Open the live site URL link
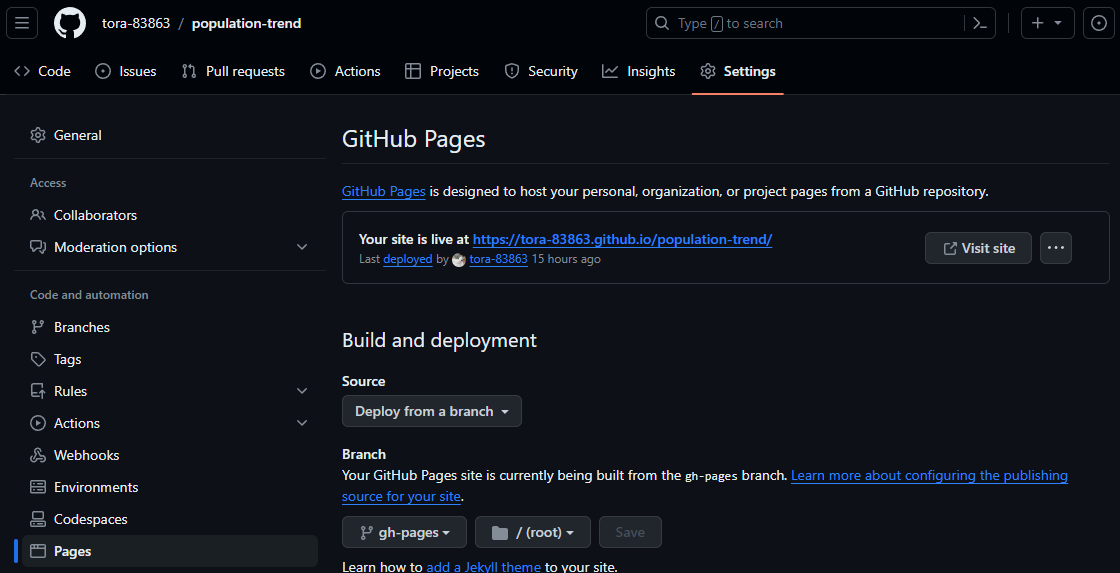 [x=623, y=239]
